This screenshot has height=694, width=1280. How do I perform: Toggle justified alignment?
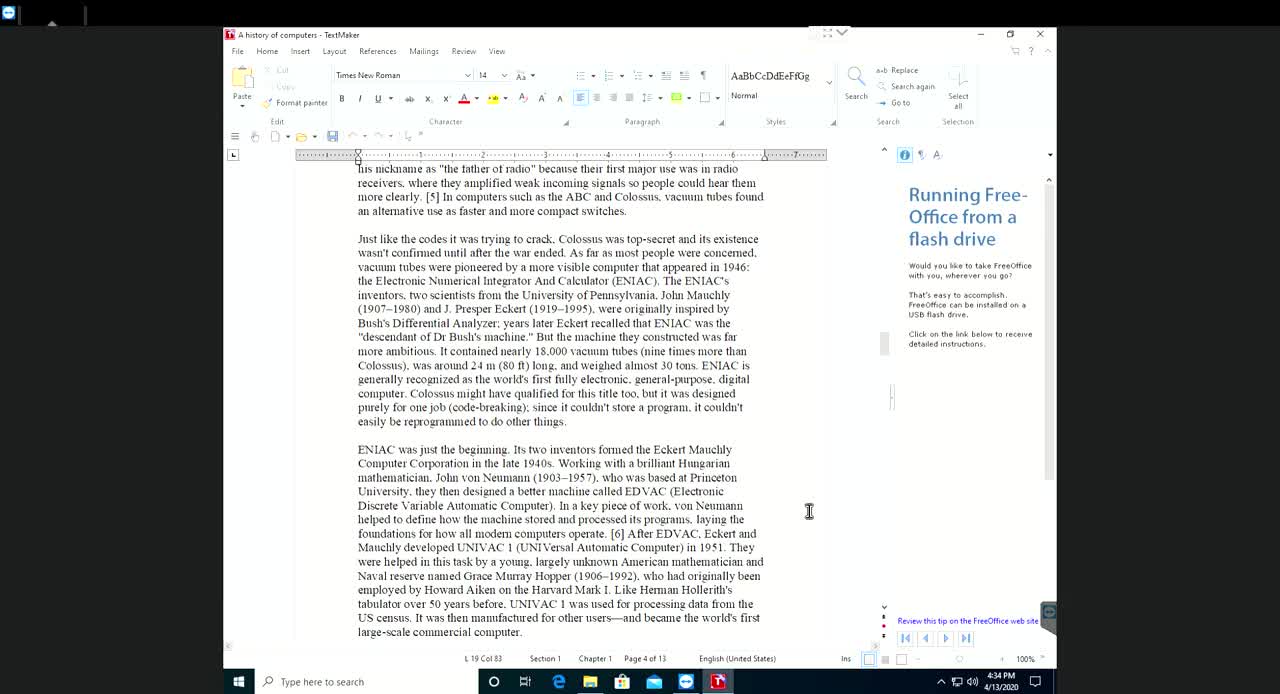pyautogui.click(x=629, y=98)
